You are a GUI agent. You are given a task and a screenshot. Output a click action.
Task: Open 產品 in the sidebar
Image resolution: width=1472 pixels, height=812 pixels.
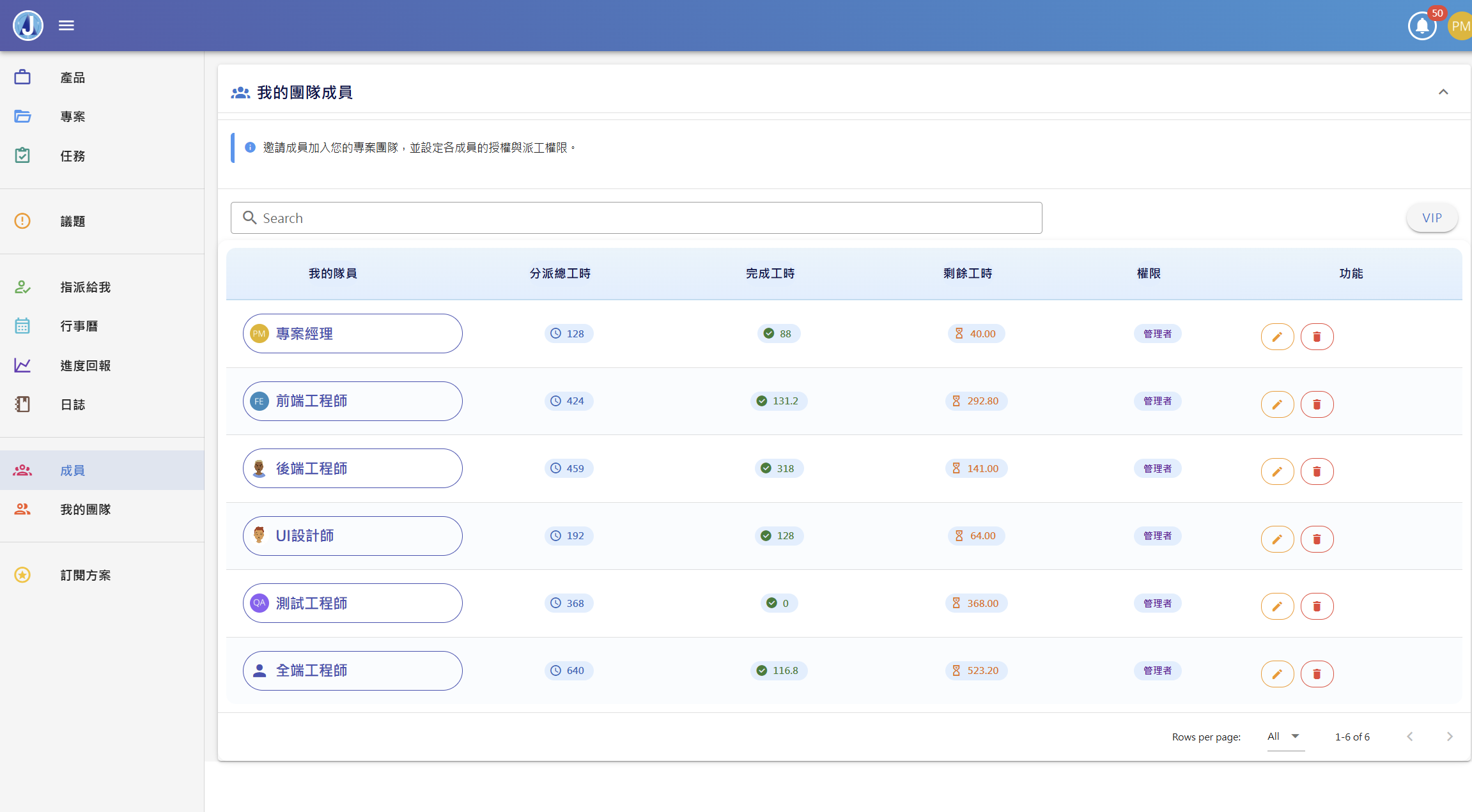[x=72, y=78]
